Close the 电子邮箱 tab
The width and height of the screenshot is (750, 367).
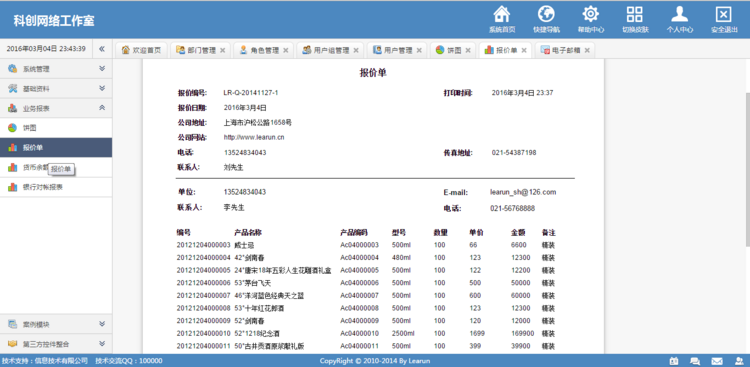point(587,50)
